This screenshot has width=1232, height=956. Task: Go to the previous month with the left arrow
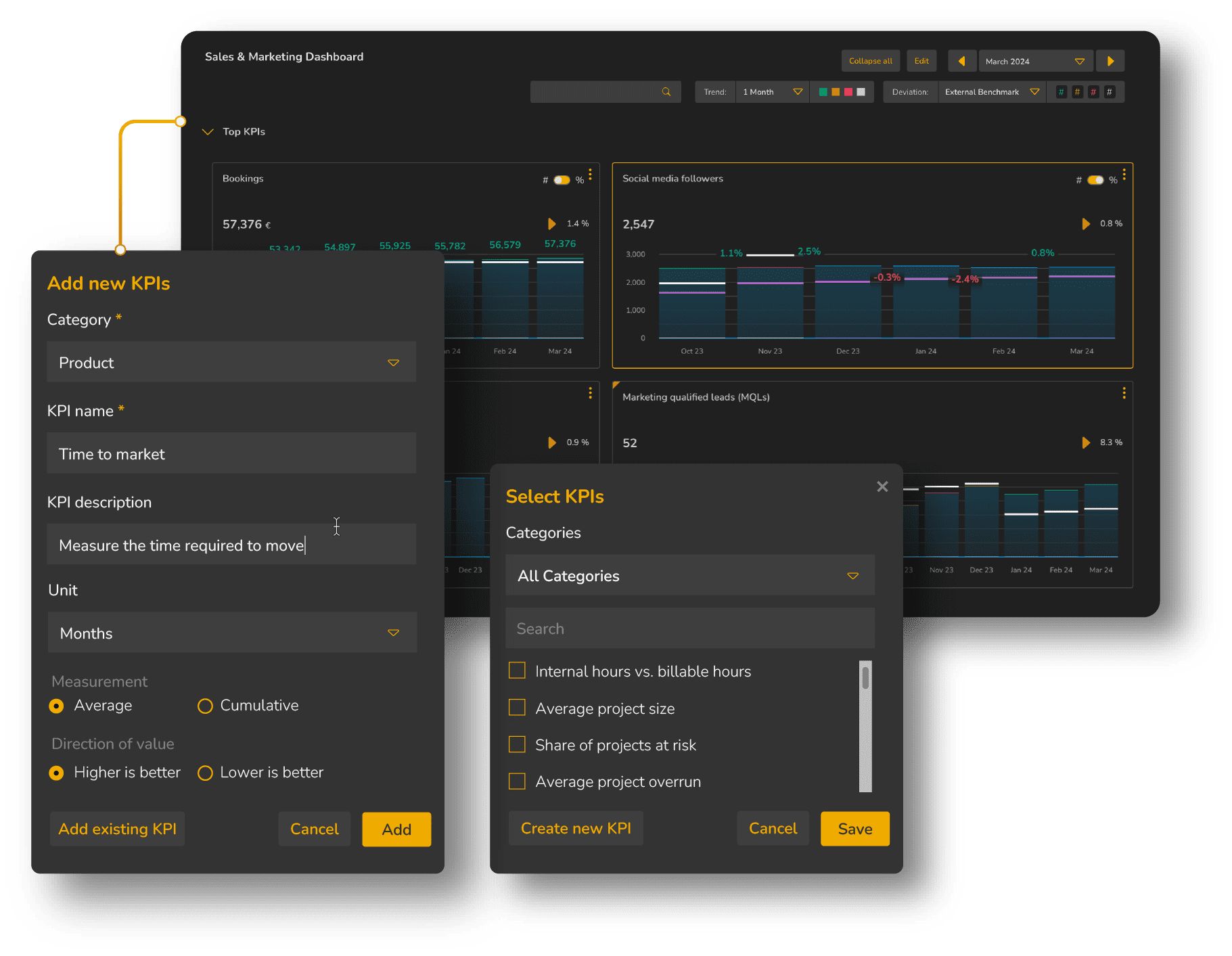coord(962,61)
